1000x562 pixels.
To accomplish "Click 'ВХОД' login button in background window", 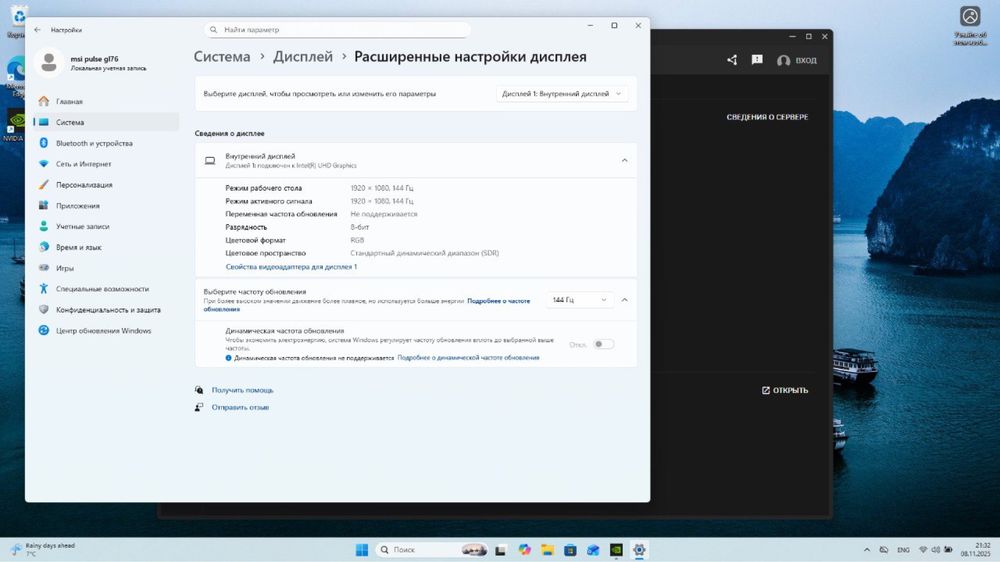I will click(x=797, y=61).
